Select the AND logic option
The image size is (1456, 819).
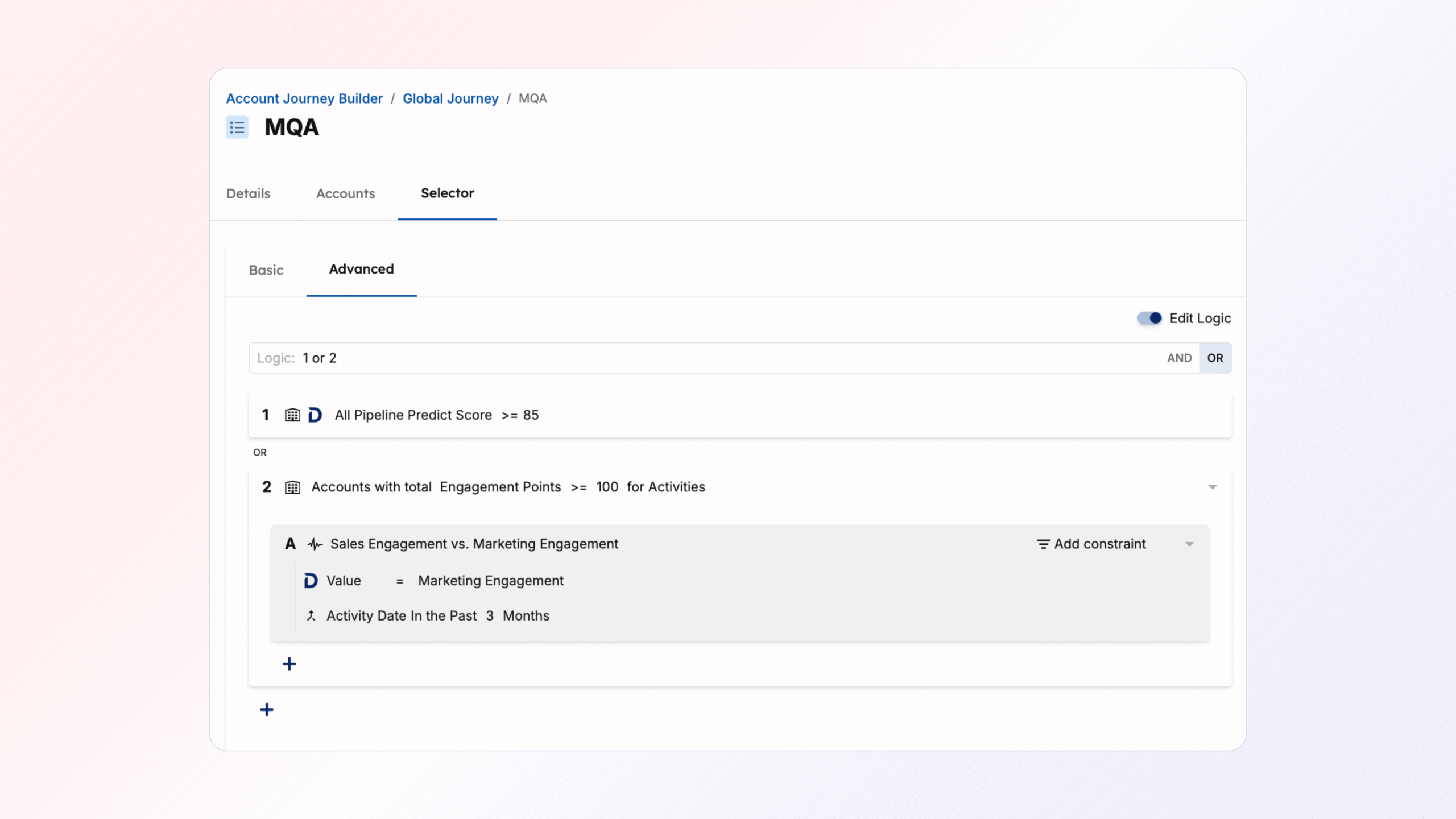(1179, 358)
